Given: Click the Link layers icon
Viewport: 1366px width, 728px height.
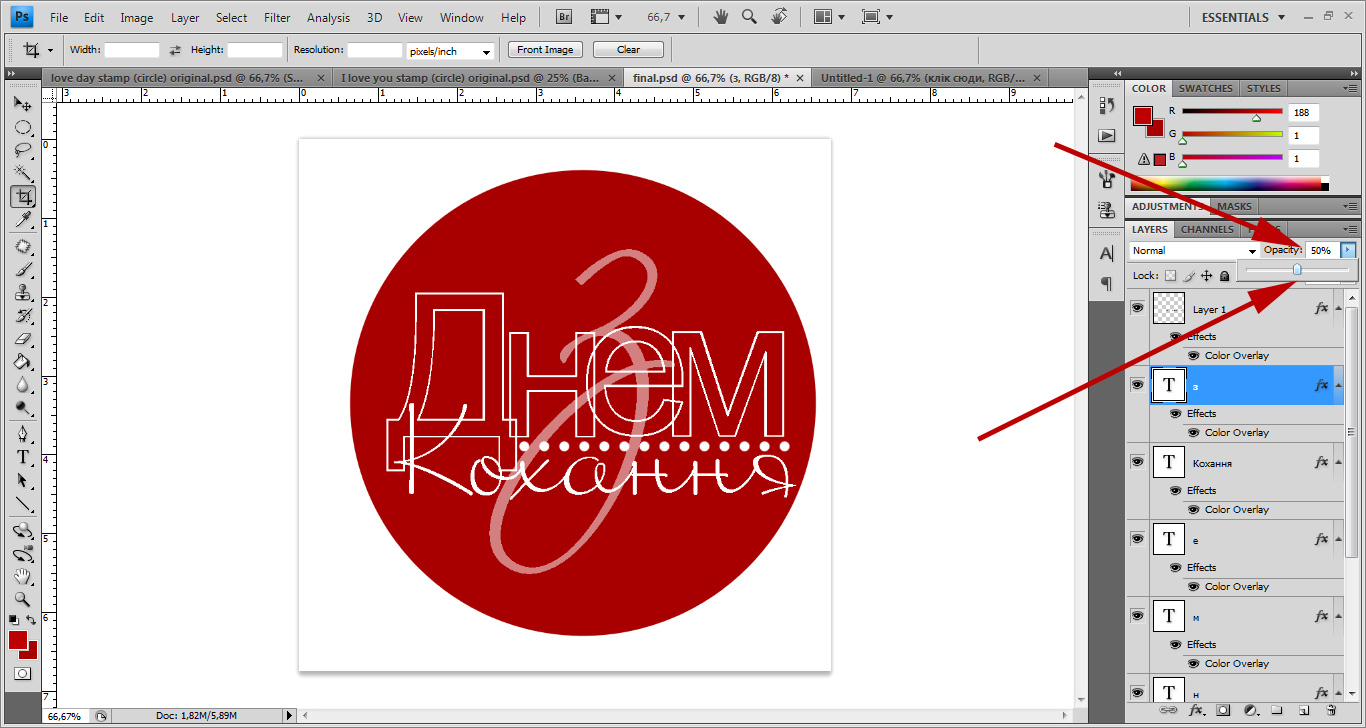Looking at the screenshot, I should click(x=1167, y=710).
